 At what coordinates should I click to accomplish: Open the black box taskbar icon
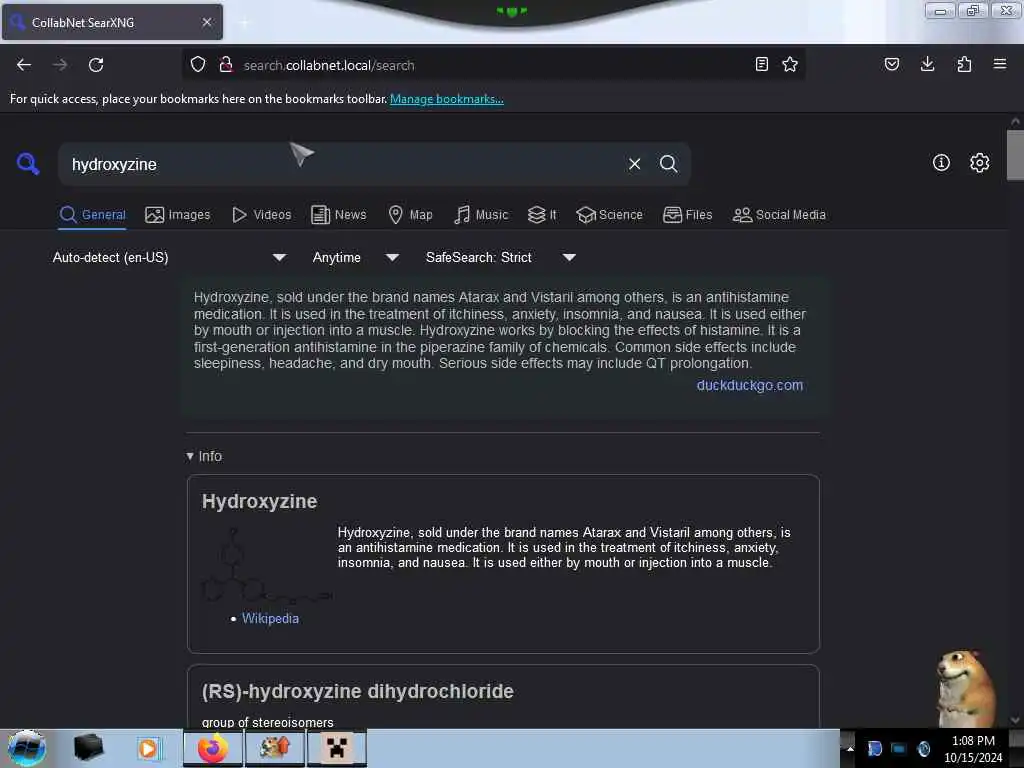point(88,747)
